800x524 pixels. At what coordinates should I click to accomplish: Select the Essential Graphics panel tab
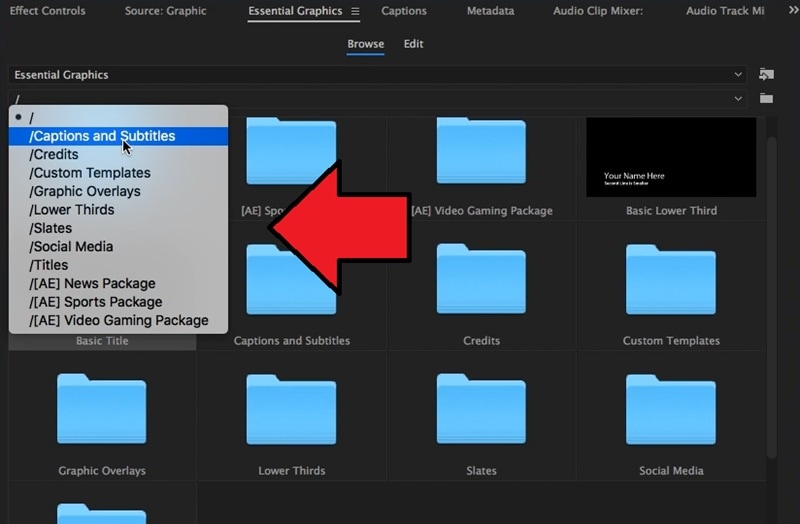tap(295, 11)
